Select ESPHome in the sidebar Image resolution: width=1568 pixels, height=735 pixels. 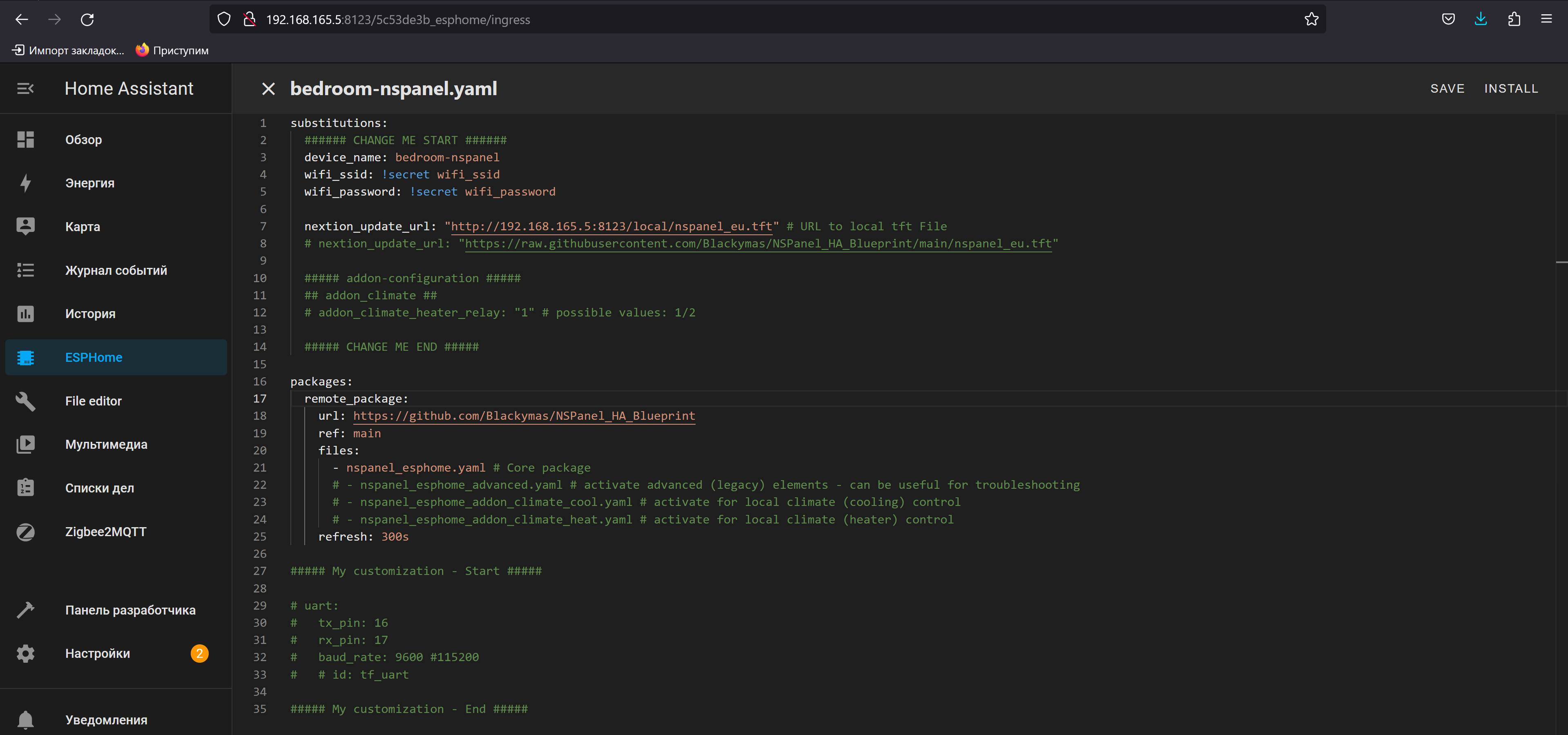click(x=94, y=357)
